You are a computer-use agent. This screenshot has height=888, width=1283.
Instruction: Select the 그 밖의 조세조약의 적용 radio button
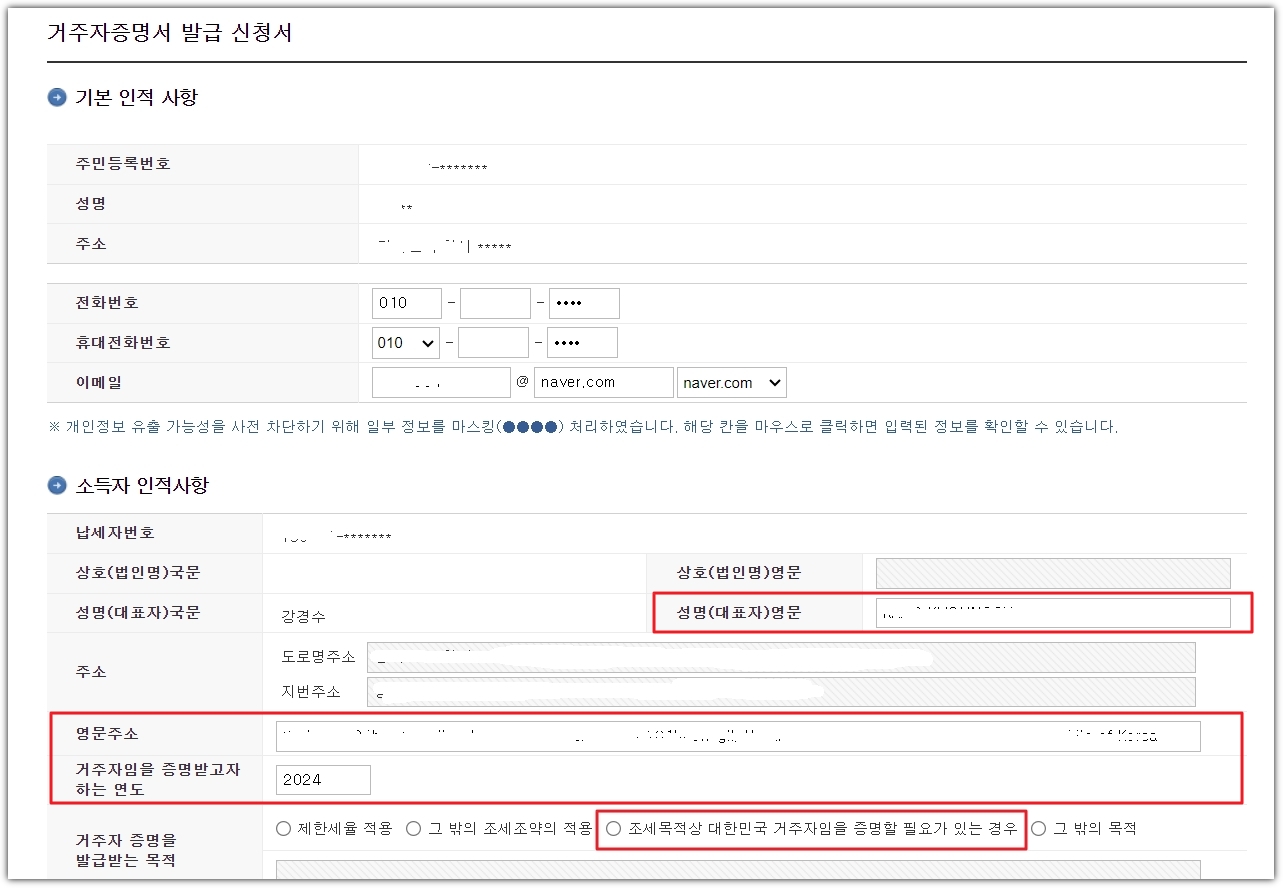[x=413, y=827]
